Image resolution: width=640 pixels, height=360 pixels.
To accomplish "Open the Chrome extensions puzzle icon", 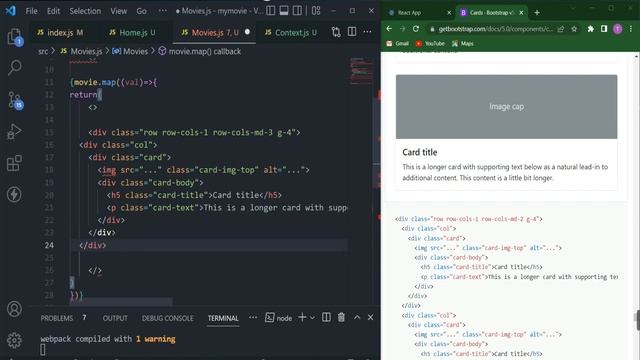I will coord(591,29).
